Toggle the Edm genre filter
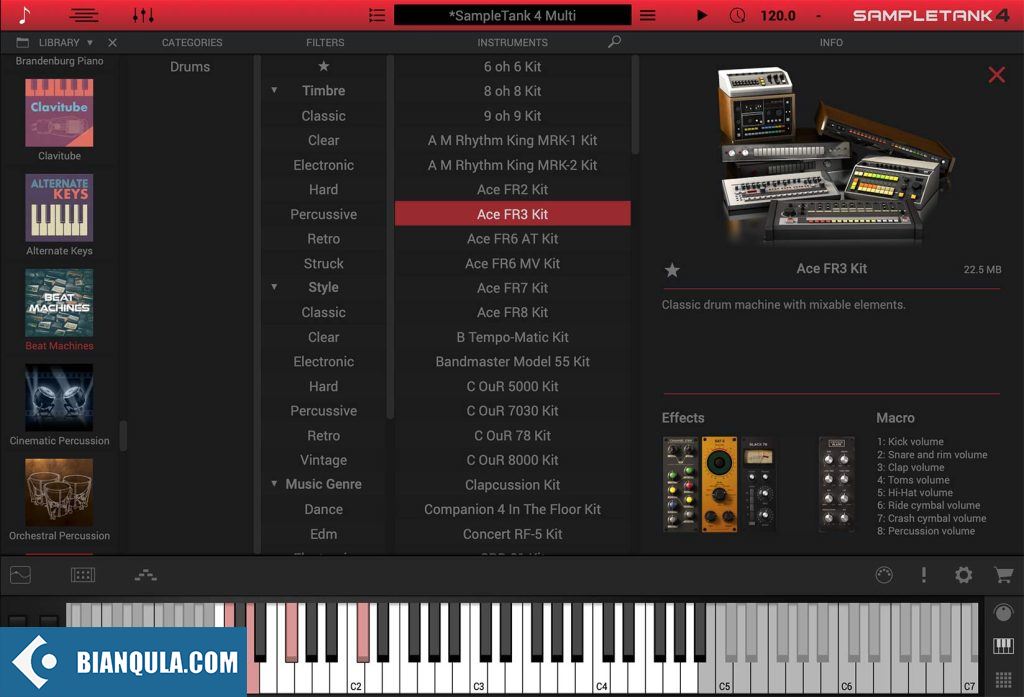Viewport: 1024px width, 697px height. (x=323, y=534)
